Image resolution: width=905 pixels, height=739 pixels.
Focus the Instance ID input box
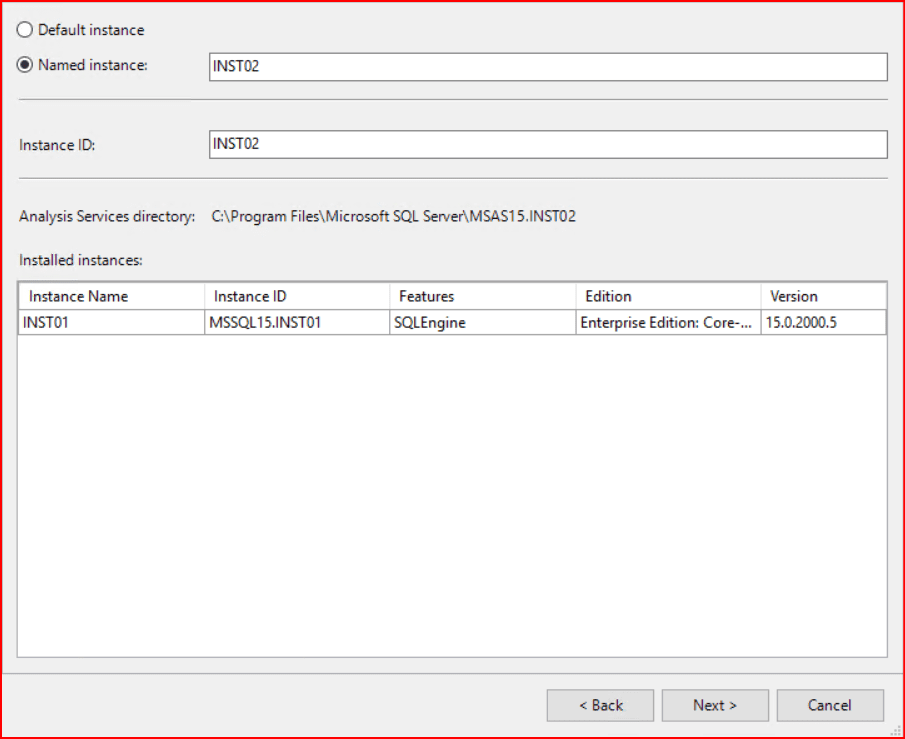coord(547,144)
